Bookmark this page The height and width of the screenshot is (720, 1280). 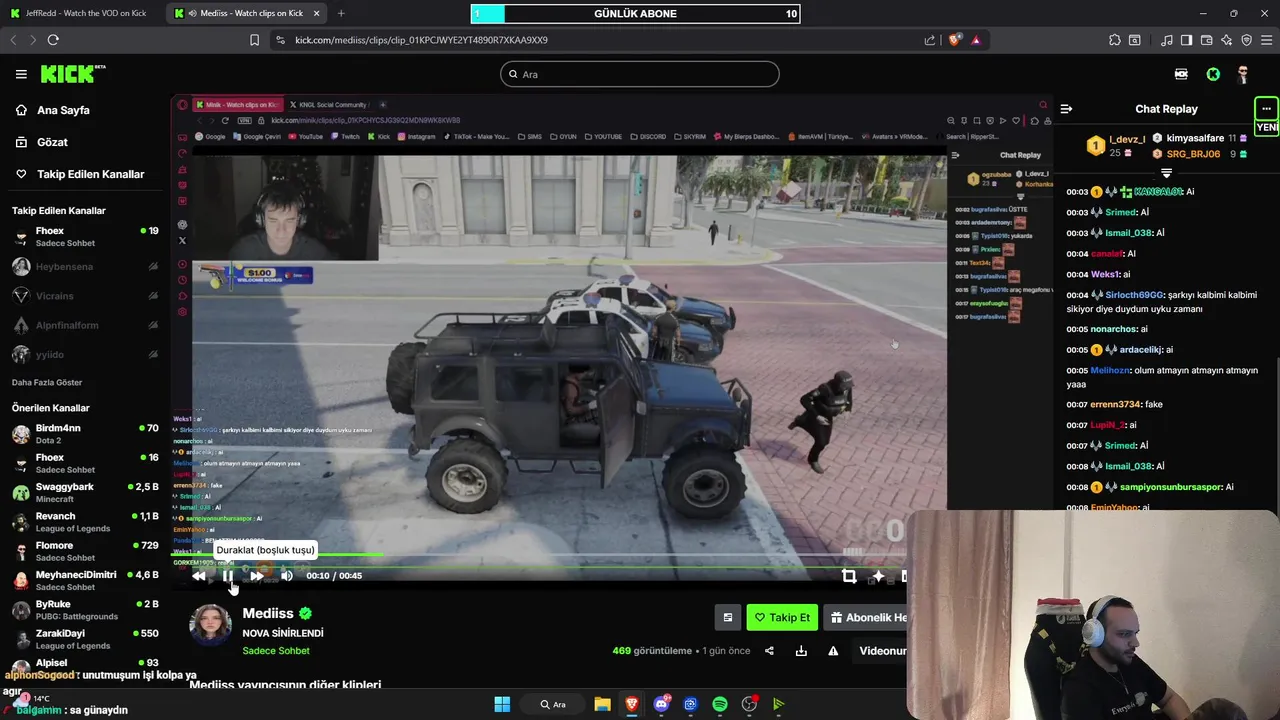tap(254, 40)
